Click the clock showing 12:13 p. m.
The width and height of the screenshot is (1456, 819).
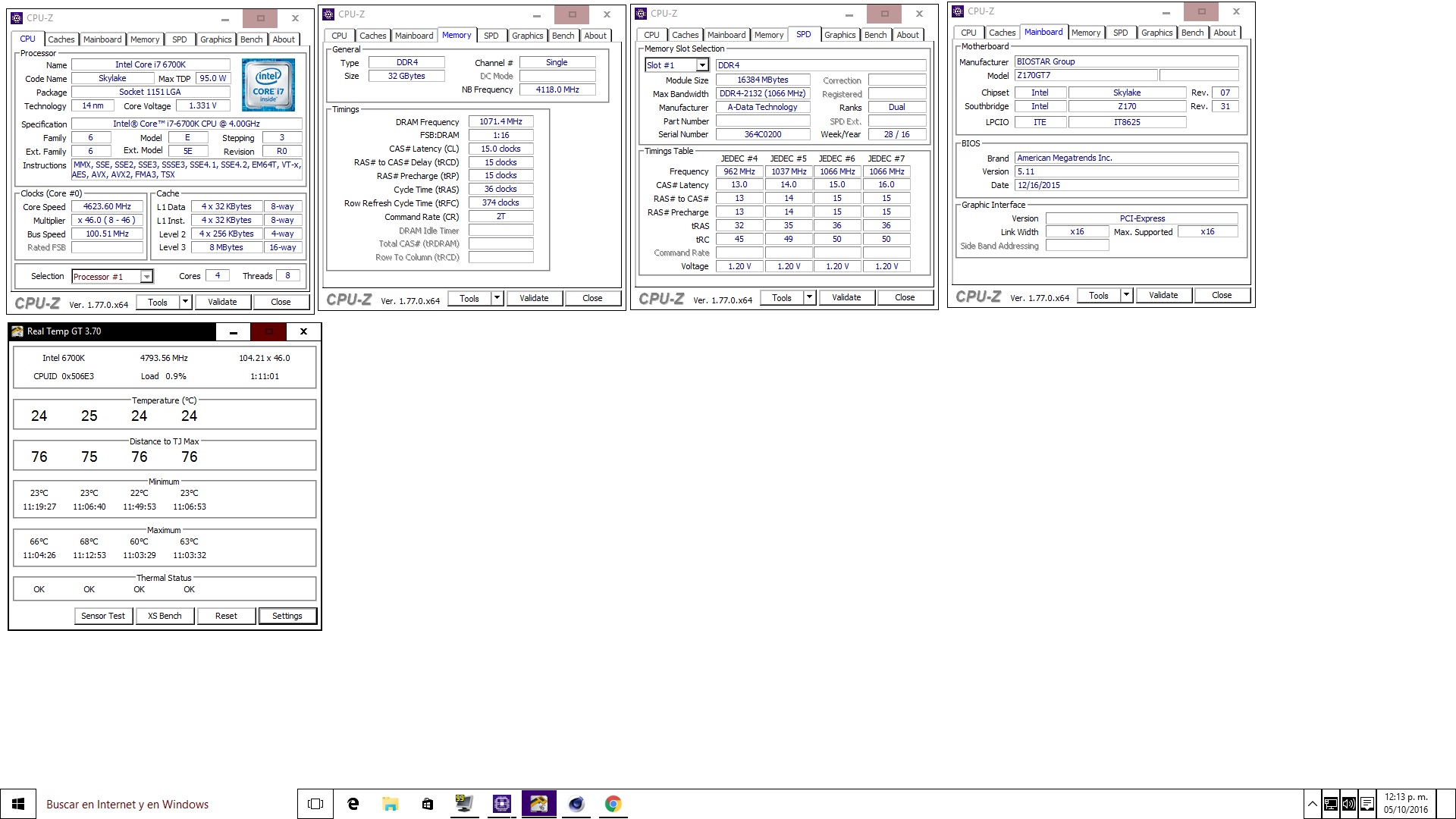point(1406,804)
